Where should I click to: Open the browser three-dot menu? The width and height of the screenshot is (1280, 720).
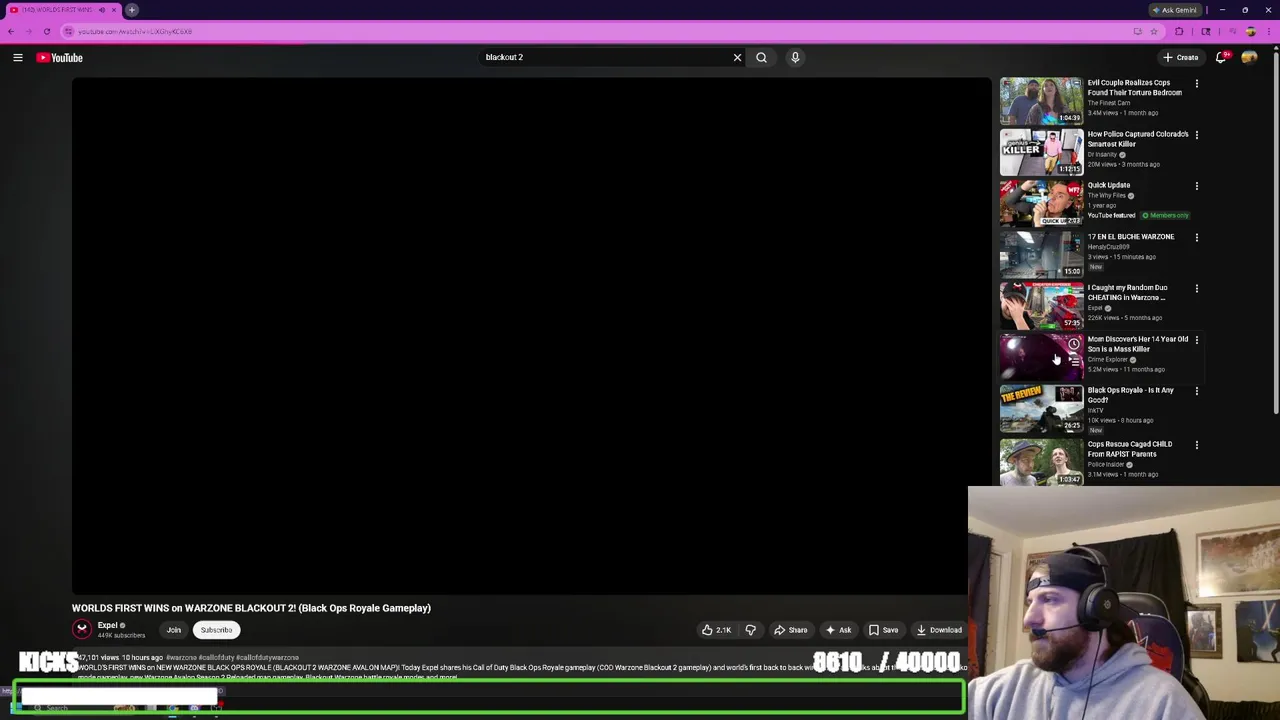point(1269,31)
